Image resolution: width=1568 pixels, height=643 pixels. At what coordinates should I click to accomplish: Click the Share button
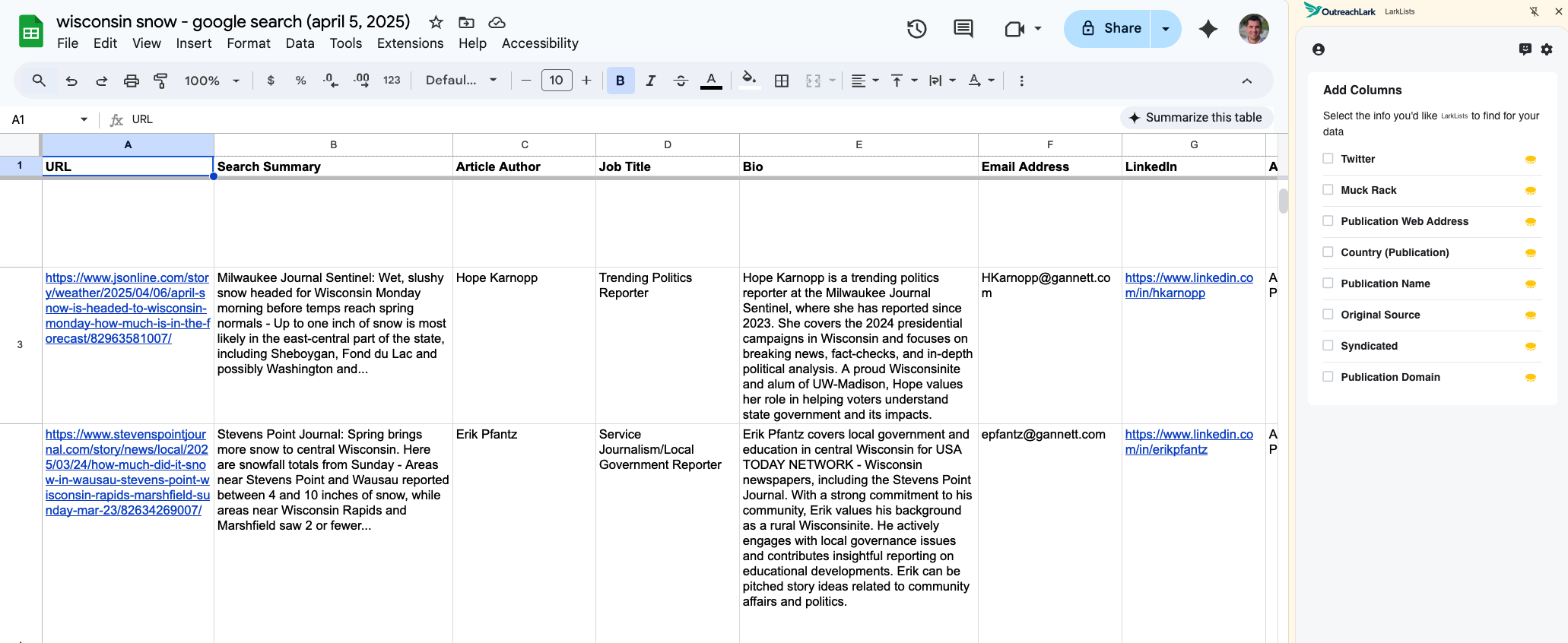pyautogui.click(x=1109, y=29)
